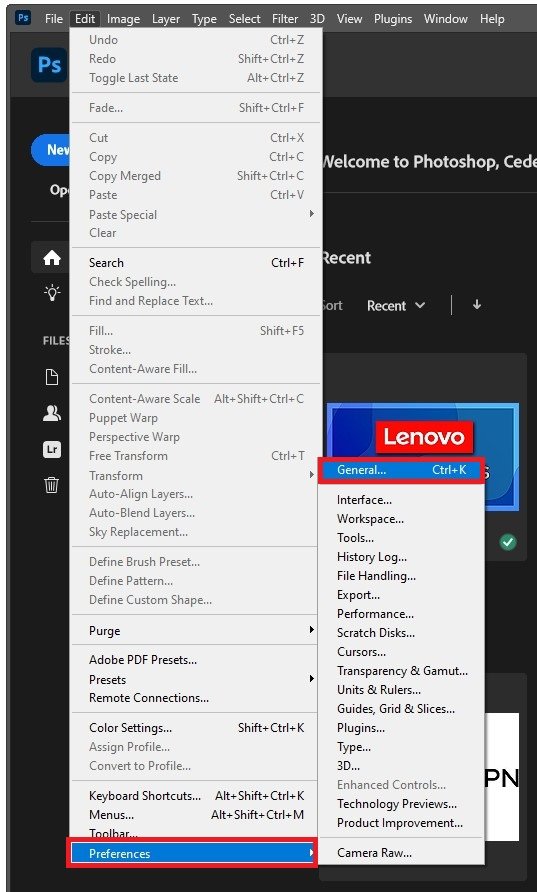Open Shared with you people icon
The image size is (537, 892).
pos(52,414)
